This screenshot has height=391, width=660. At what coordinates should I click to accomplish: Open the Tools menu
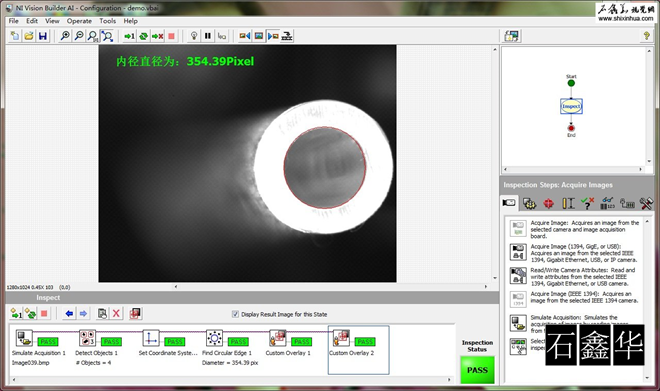(x=107, y=21)
